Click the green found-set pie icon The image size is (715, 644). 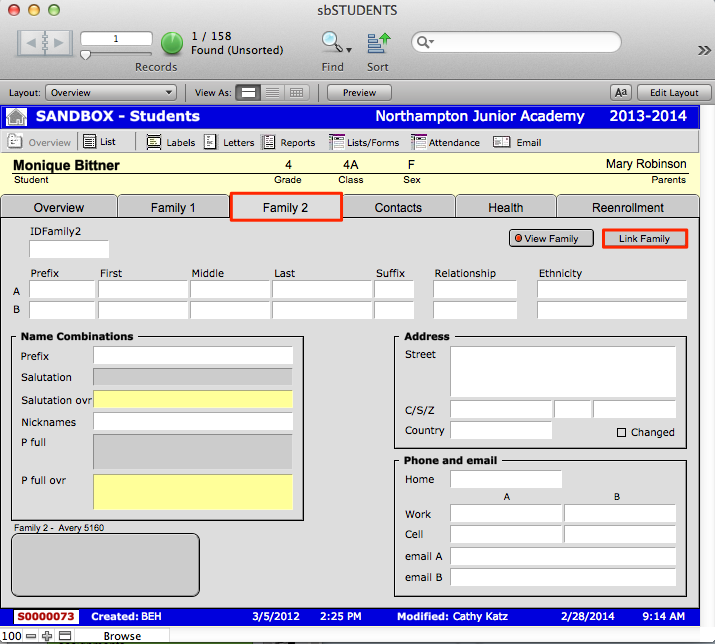[172, 43]
